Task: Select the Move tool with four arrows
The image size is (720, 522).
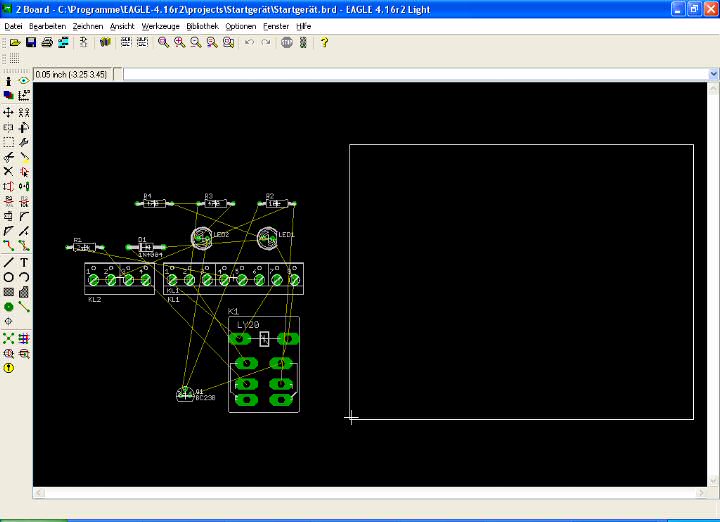Action: click(8, 112)
